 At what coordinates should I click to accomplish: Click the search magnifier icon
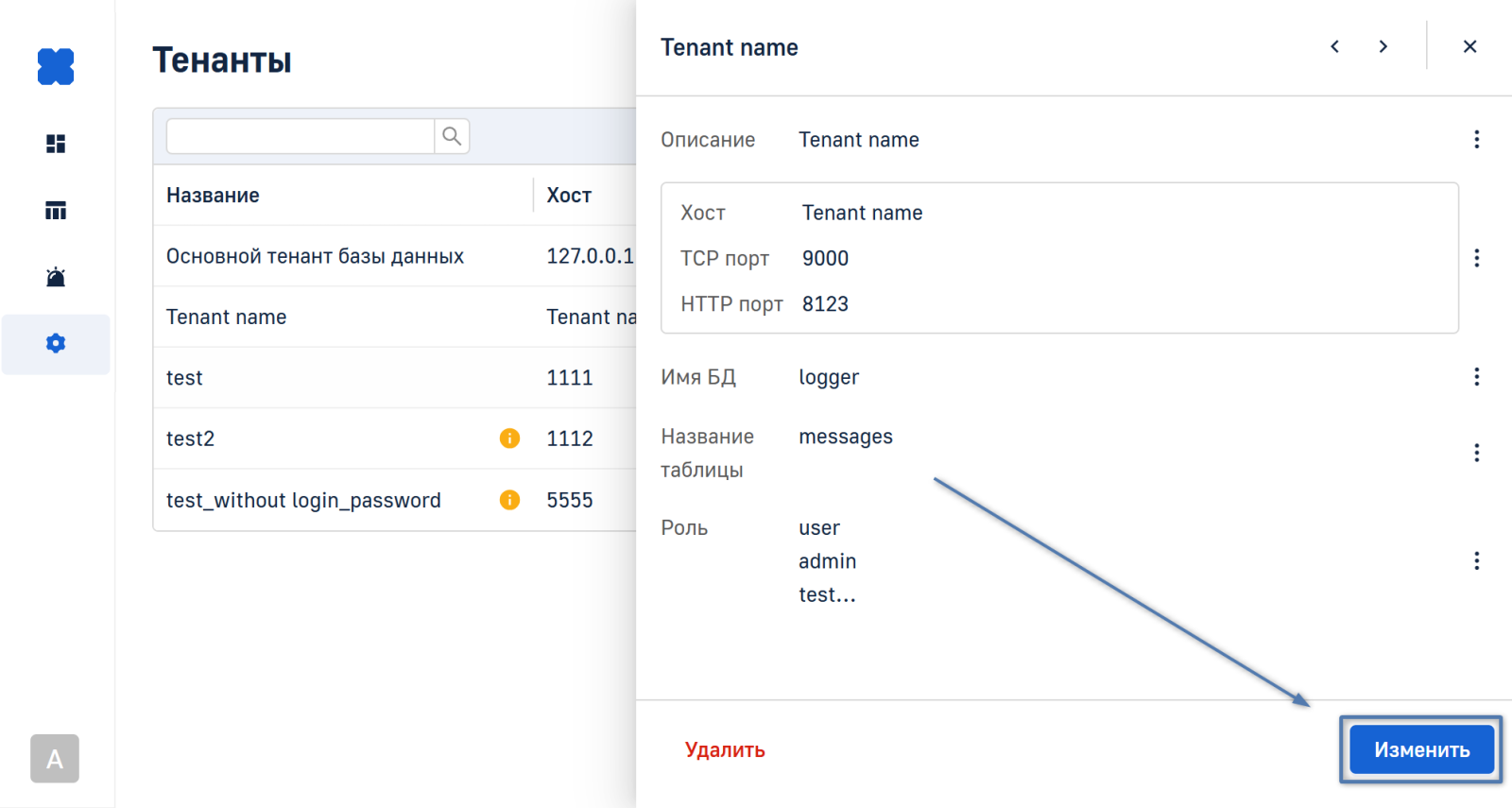[x=452, y=136]
